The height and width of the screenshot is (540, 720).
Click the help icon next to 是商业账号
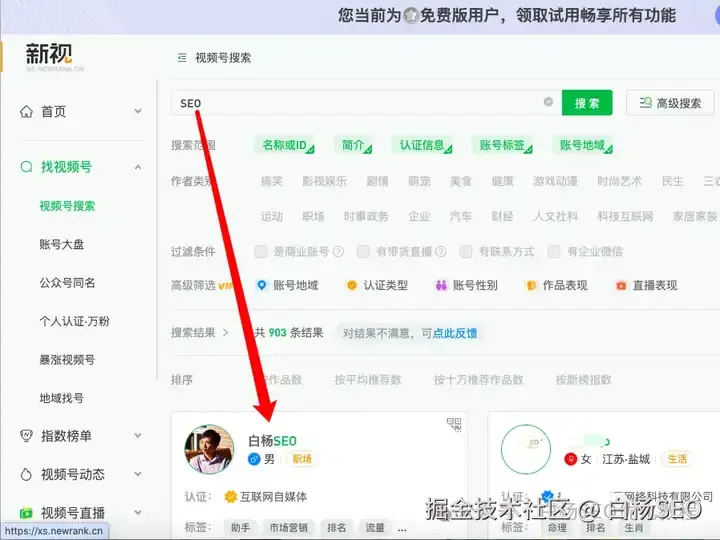click(338, 252)
